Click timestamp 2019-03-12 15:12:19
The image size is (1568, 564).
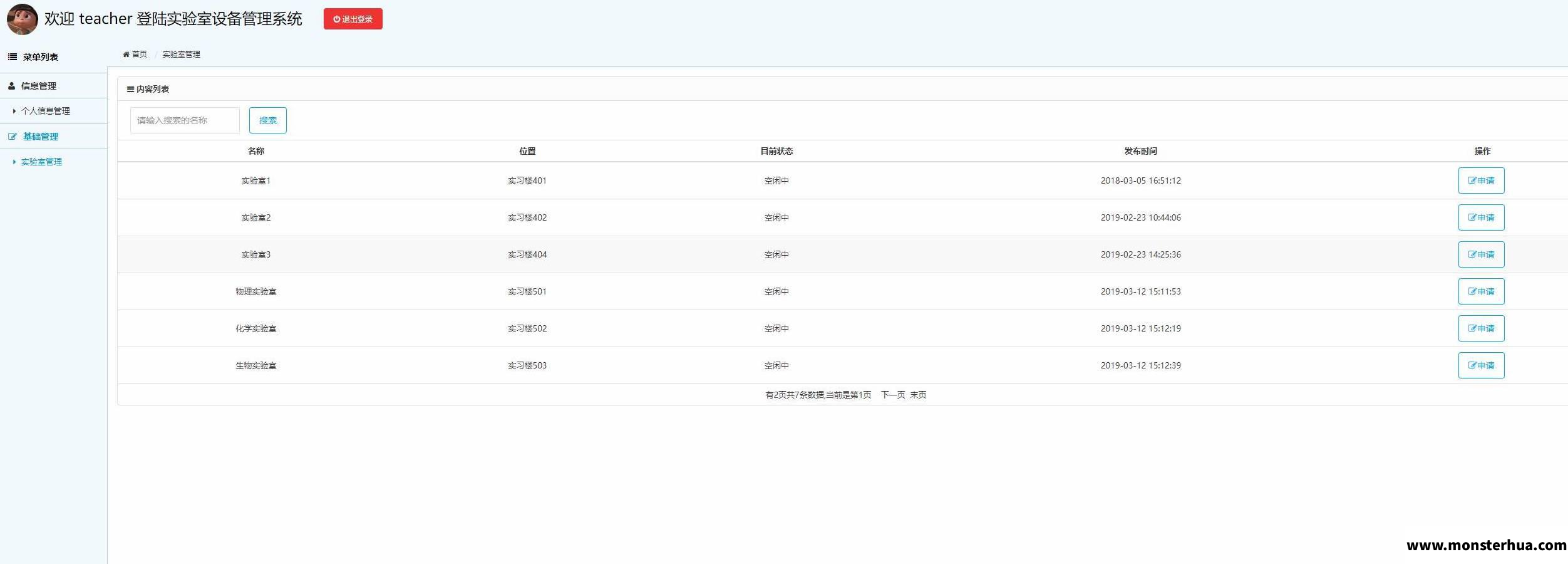1140,328
